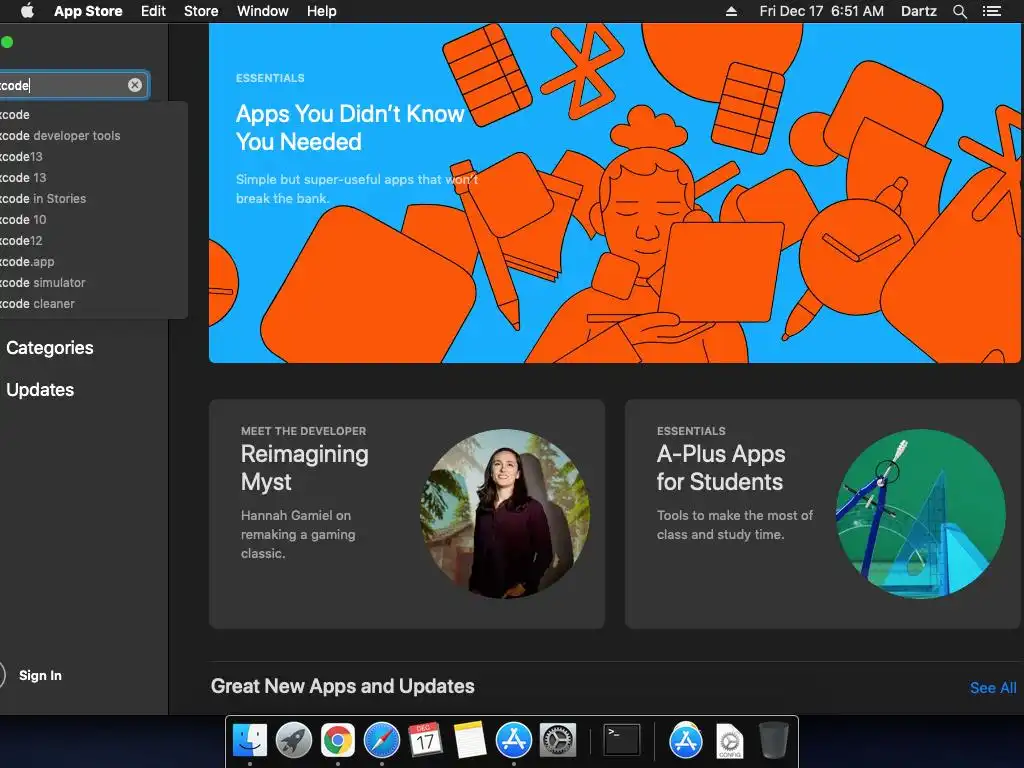Open the Apple menu
1024x768 pixels.
click(x=27, y=11)
